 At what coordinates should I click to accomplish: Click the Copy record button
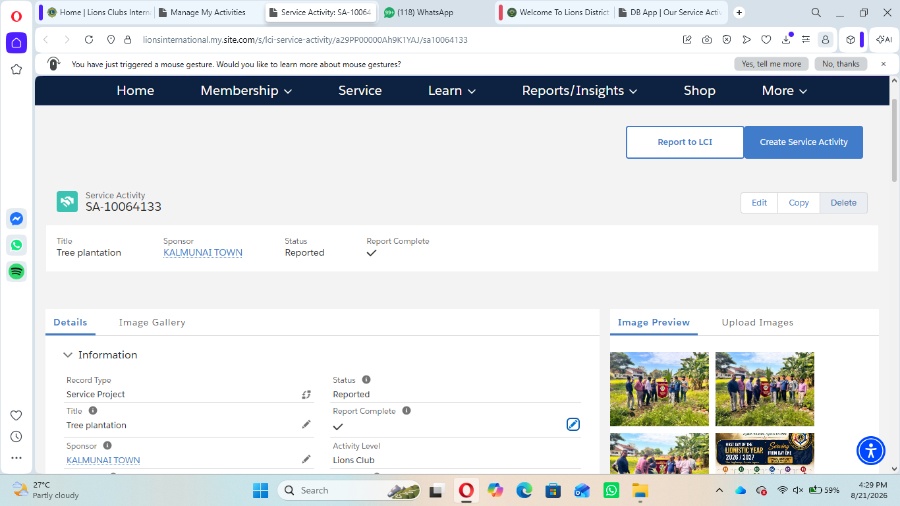click(x=798, y=203)
